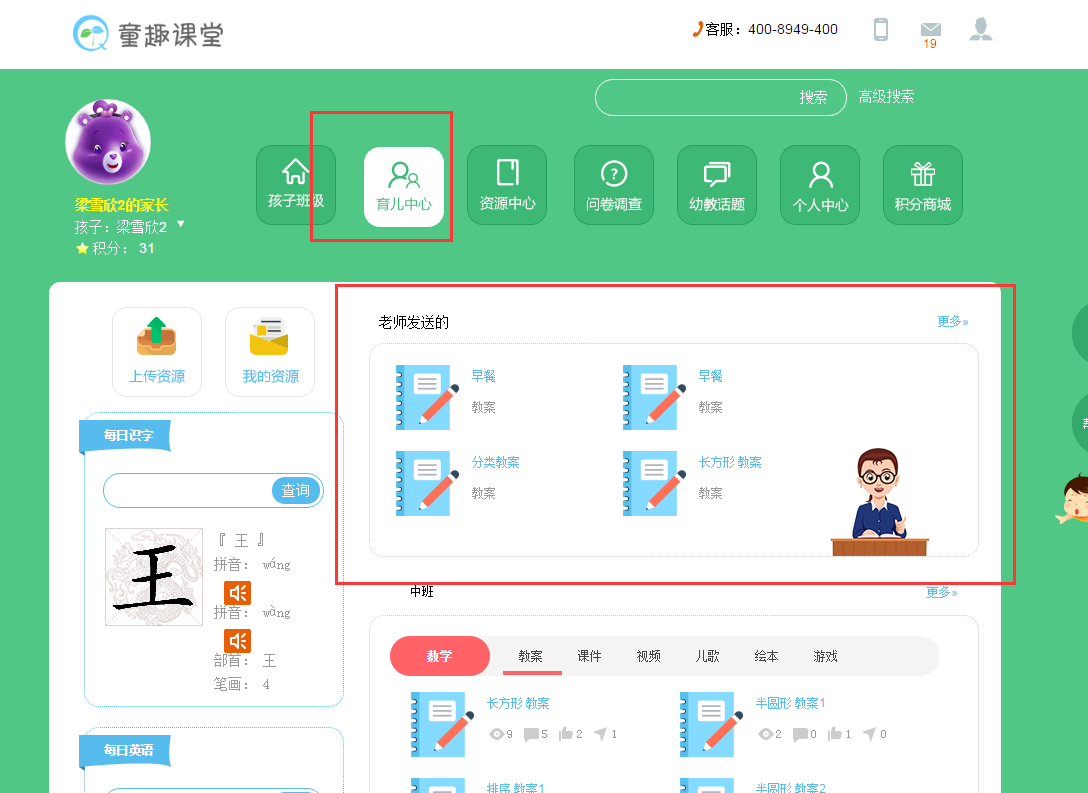
Task: Switch to the 教案 tab
Action: 531,656
